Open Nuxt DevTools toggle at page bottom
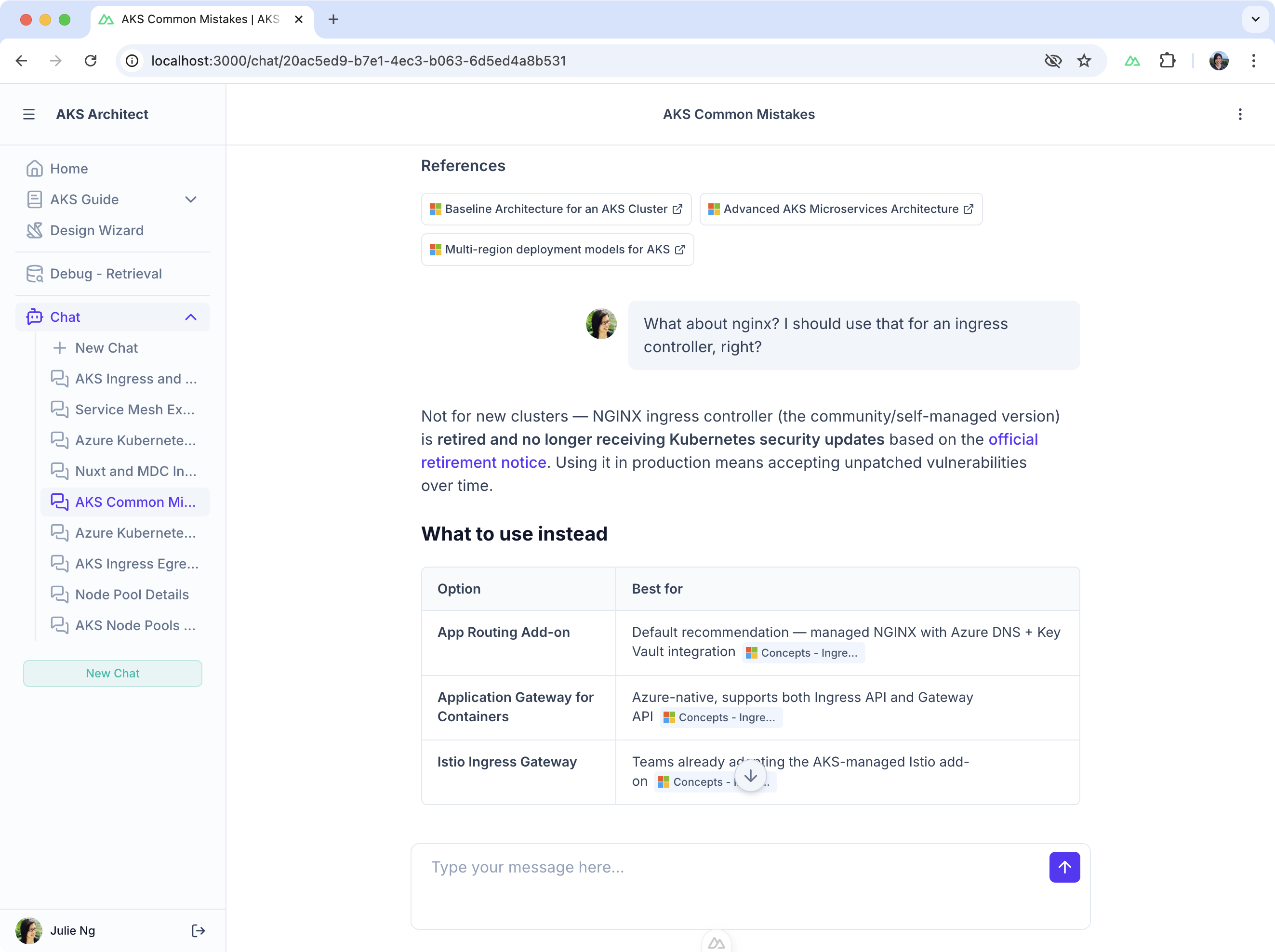1275x952 pixels. click(x=717, y=943)
